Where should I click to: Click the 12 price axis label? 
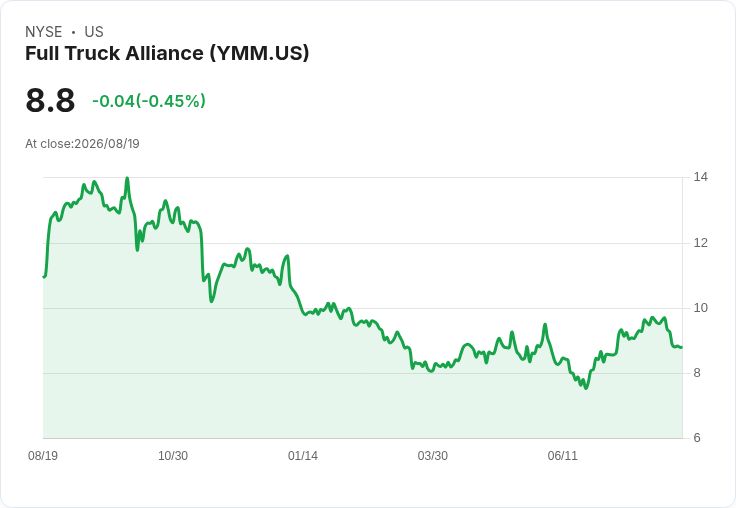pyautogui.click(x=701, y=243)
